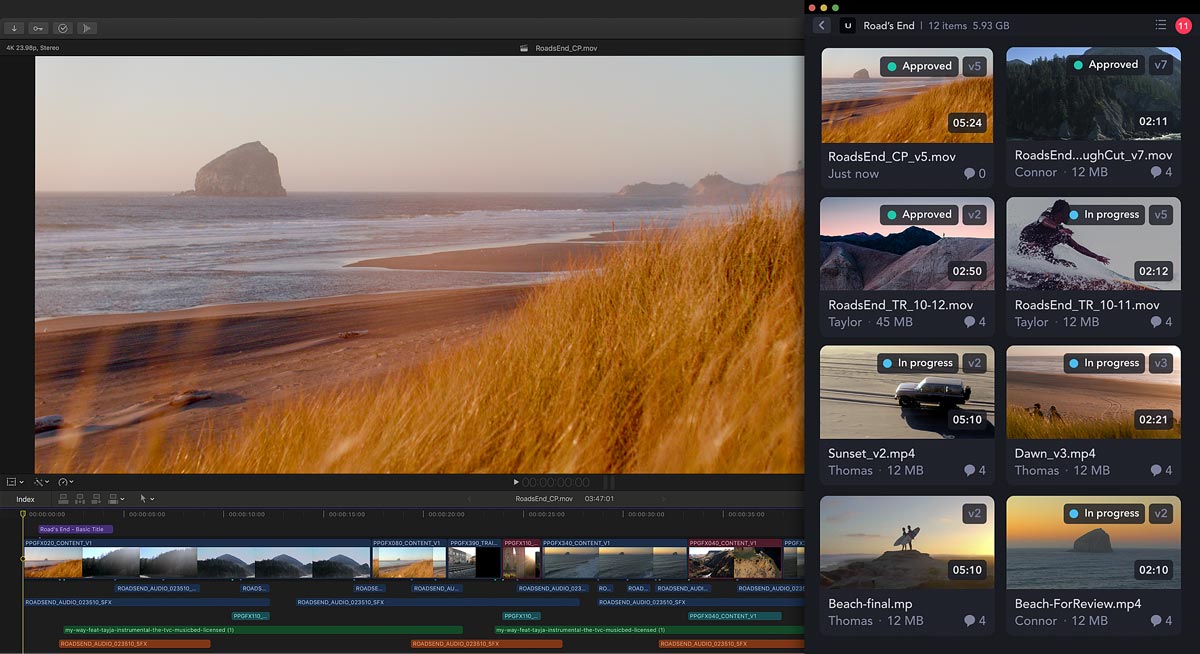1200x654 pixels.
Task: Select the PPGFX020_CONTENT_V1 timeline clip
Action: pyautogui.click(x=197, y=561)
